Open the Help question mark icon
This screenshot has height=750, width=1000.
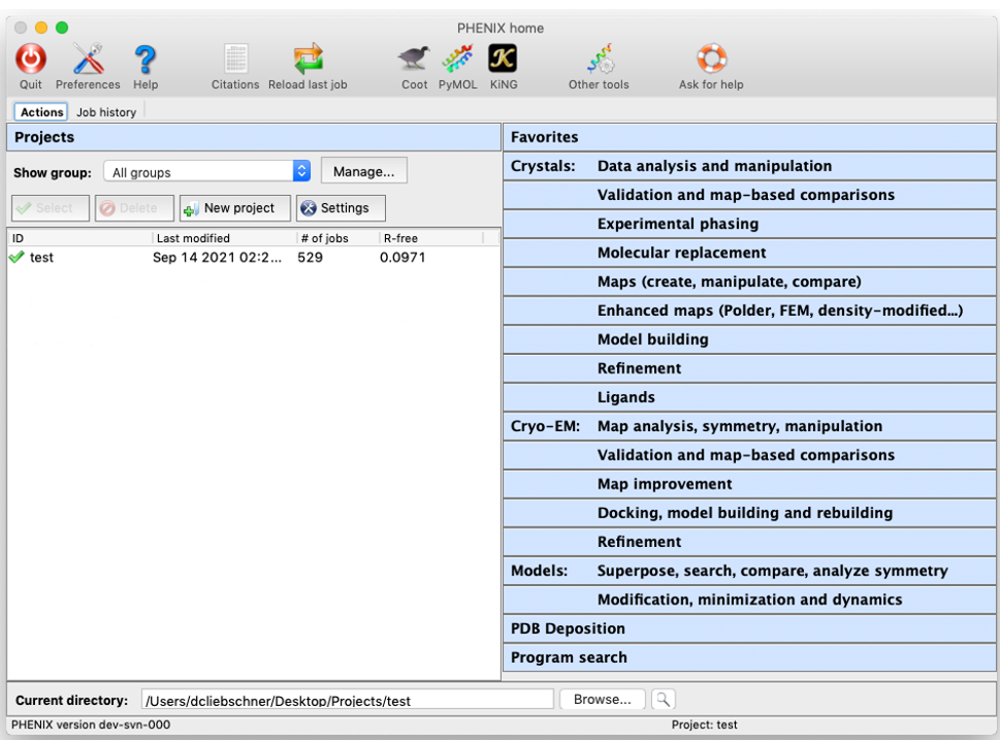click(146, 61)
